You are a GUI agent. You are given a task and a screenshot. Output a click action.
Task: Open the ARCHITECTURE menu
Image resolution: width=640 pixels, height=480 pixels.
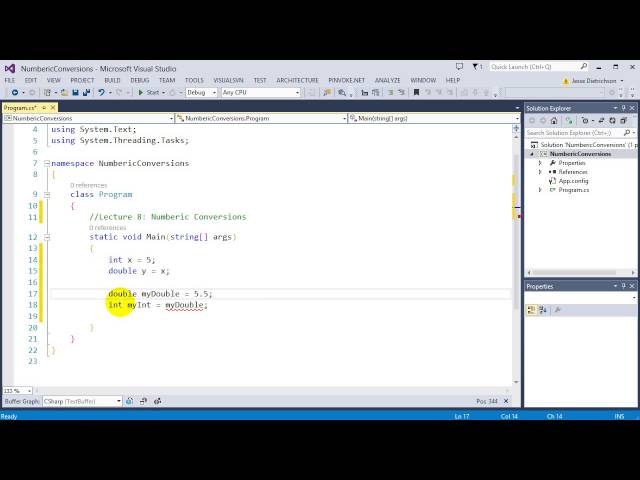[x=297, y=80]
